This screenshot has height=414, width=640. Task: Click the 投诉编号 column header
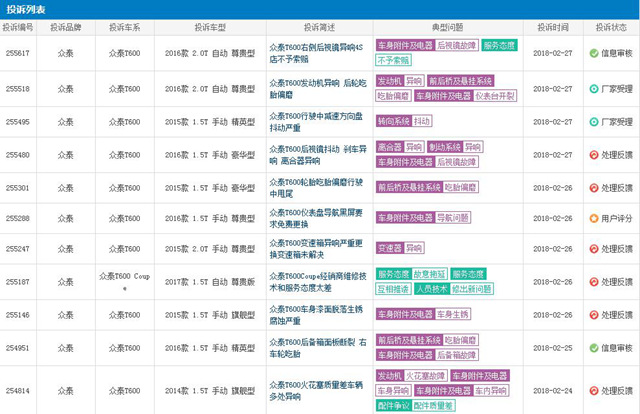pos(18,27)
